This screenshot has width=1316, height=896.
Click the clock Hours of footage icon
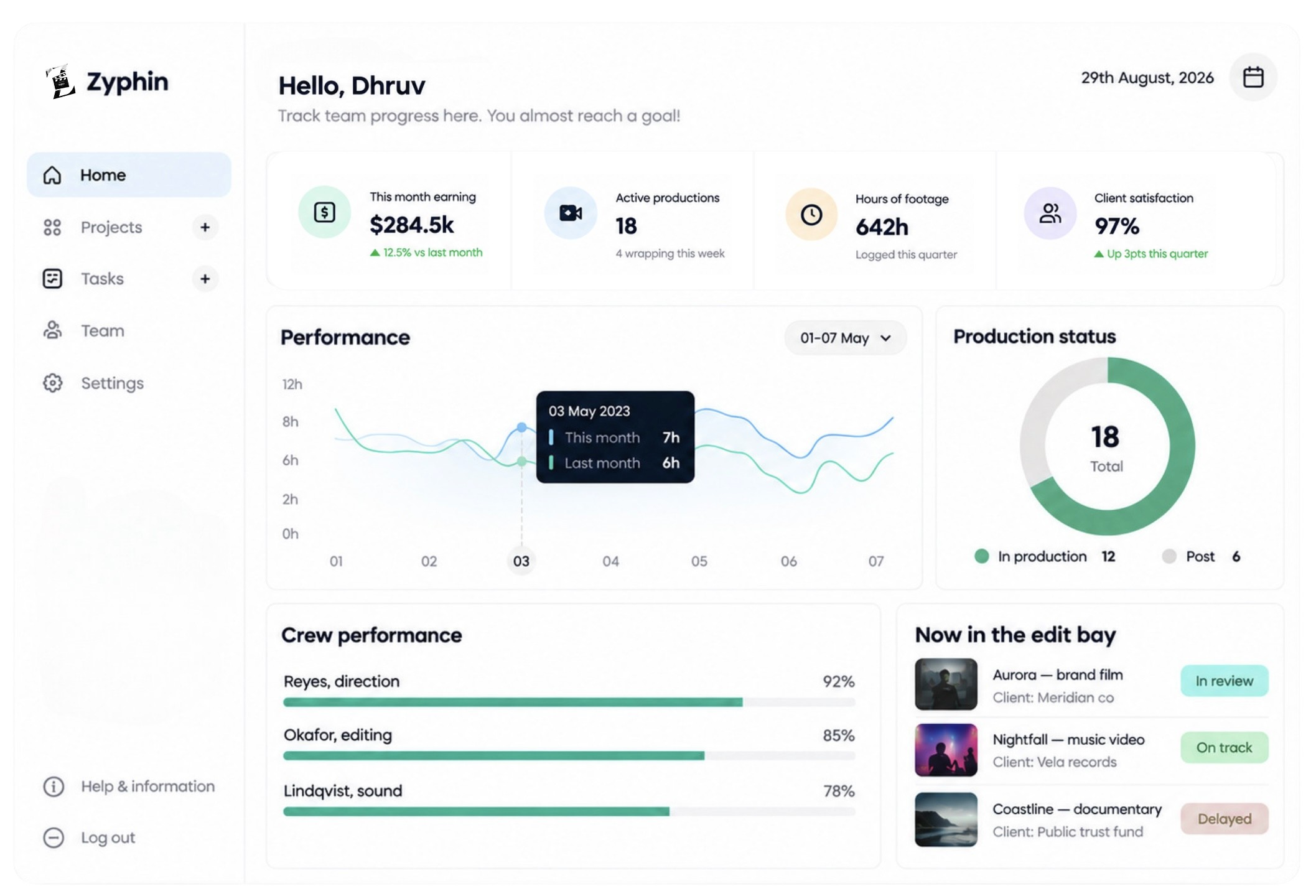coord(811,215)
